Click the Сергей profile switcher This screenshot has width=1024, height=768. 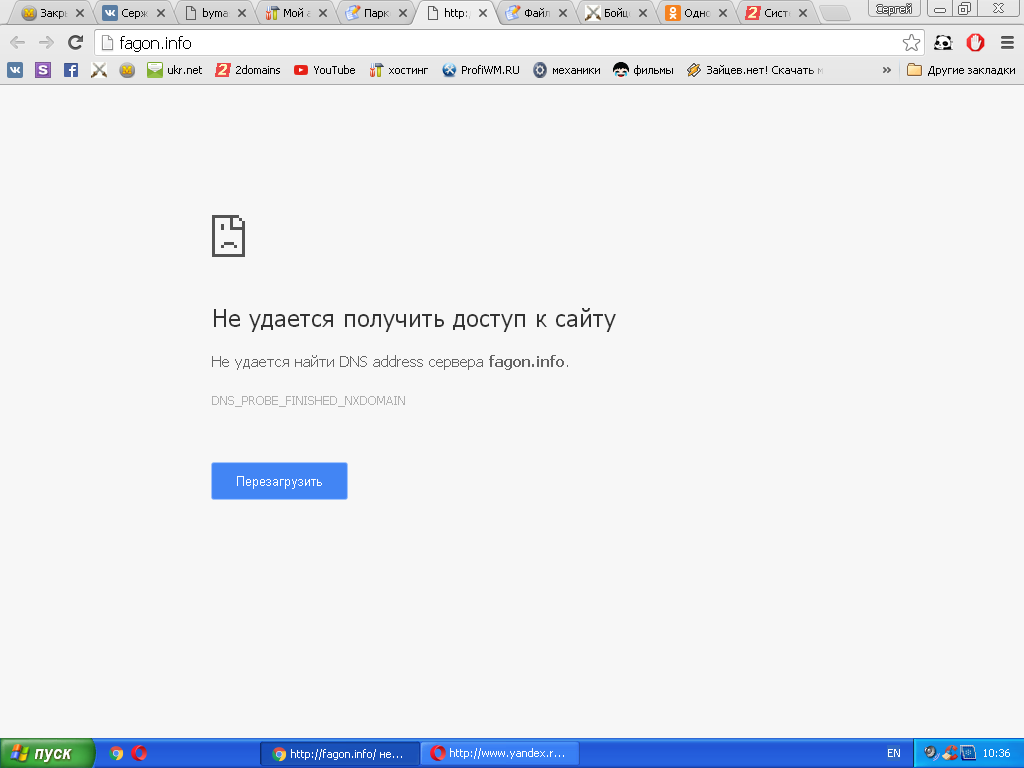(893, 9)
